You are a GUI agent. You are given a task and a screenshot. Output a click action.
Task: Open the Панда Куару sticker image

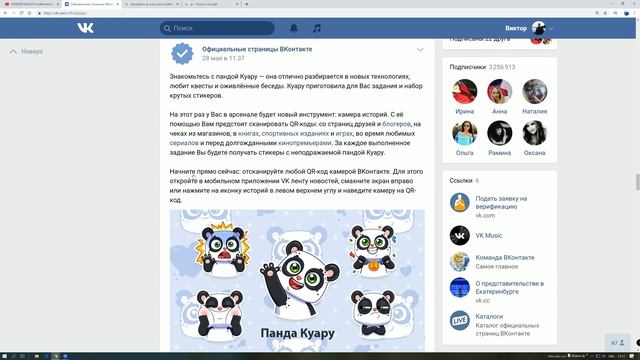[x=297, y=281]
